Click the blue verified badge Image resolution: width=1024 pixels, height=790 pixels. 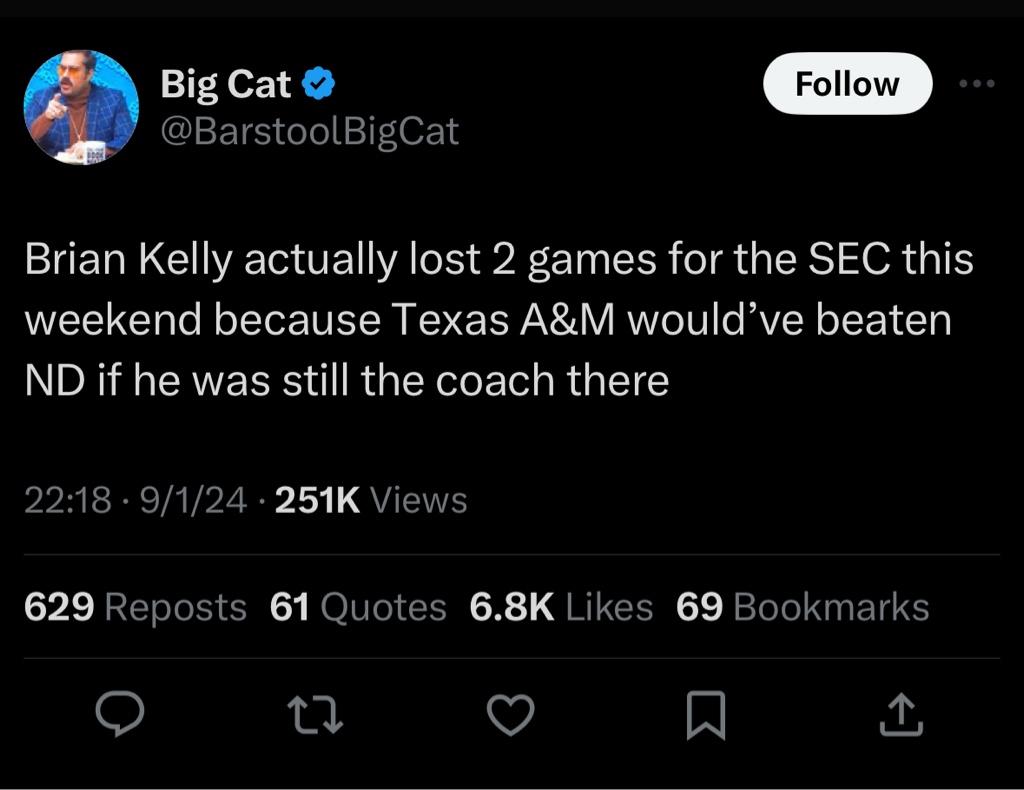[x=319, y=86]
